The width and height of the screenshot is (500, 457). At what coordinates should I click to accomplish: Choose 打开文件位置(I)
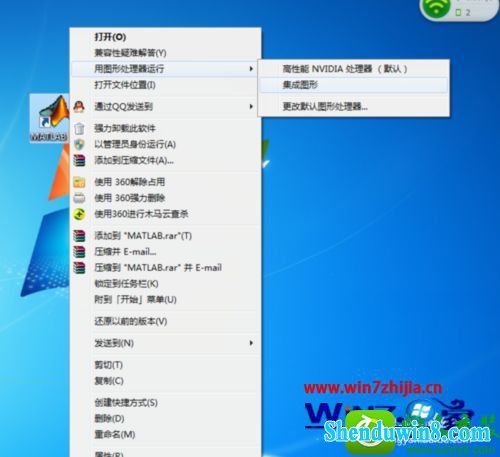pyautogui.click(x=165, y=85)
